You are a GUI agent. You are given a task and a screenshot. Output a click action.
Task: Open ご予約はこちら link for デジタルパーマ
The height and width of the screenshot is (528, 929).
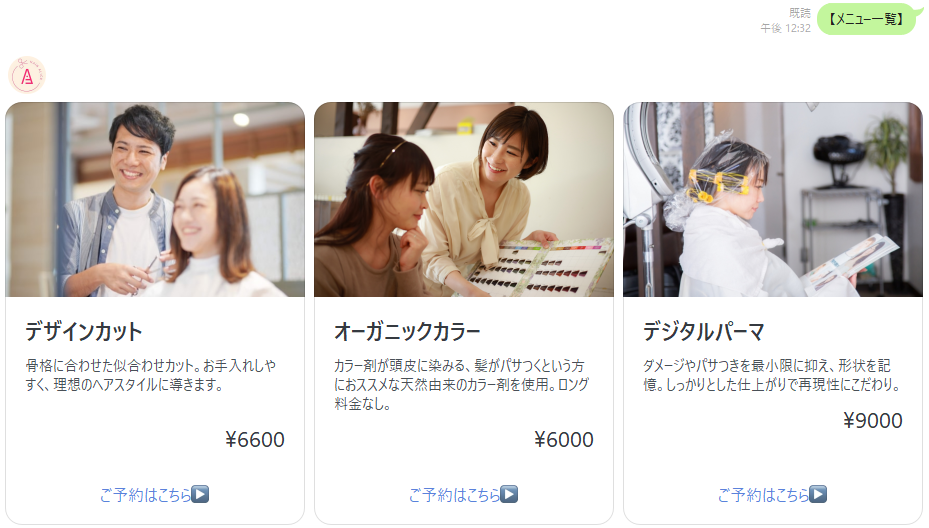tap(772, 494)
